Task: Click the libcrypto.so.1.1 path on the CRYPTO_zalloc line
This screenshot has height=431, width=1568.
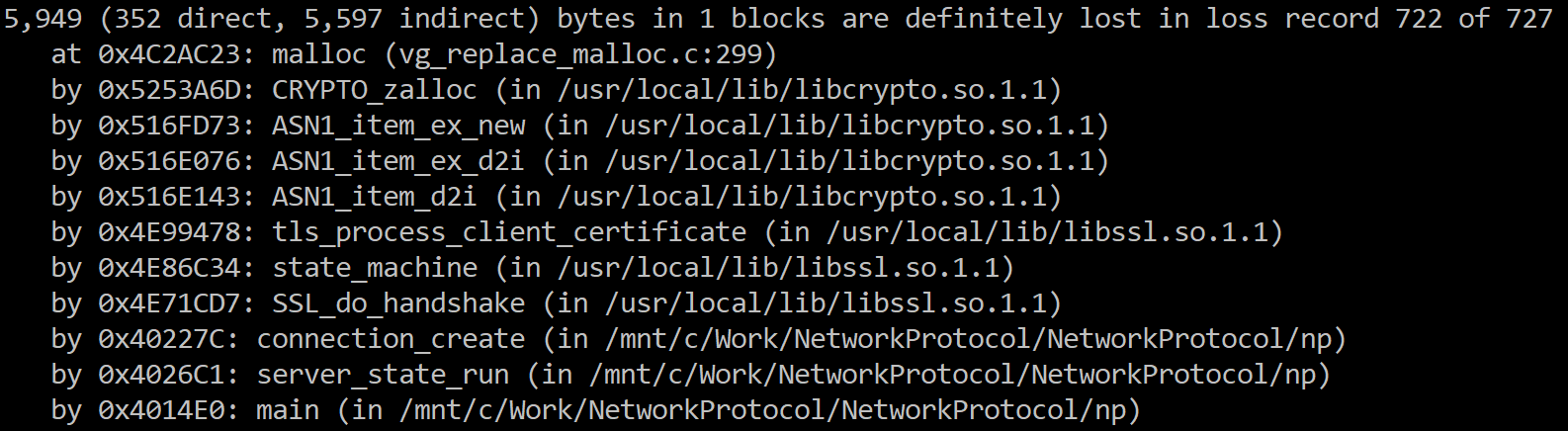Action: [x=802, y=90]
